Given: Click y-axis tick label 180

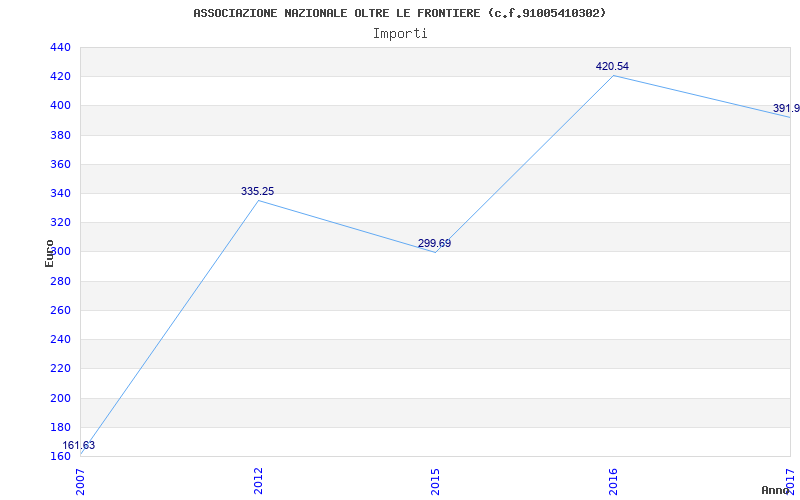Looking at the screenshot, I should click(60, 427).
